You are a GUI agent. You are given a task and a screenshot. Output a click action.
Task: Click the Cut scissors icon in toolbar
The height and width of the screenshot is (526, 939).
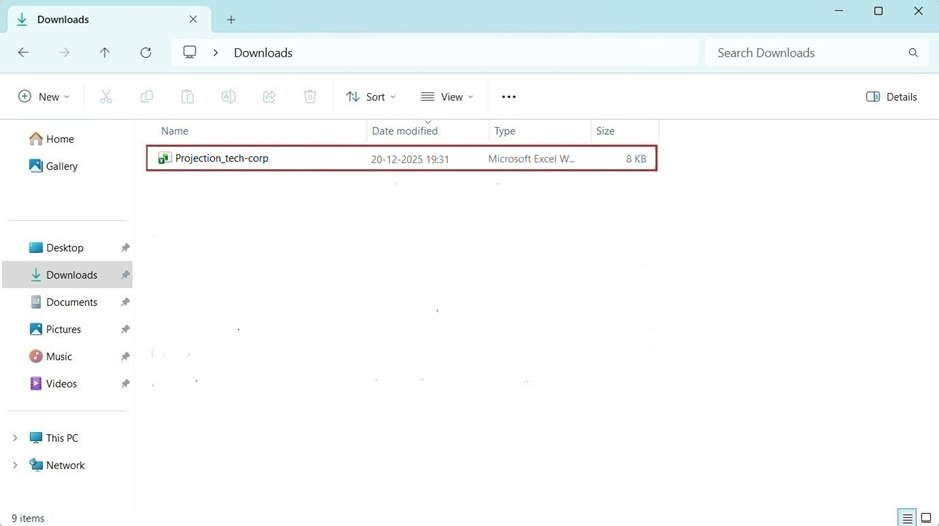pos(106,97)
